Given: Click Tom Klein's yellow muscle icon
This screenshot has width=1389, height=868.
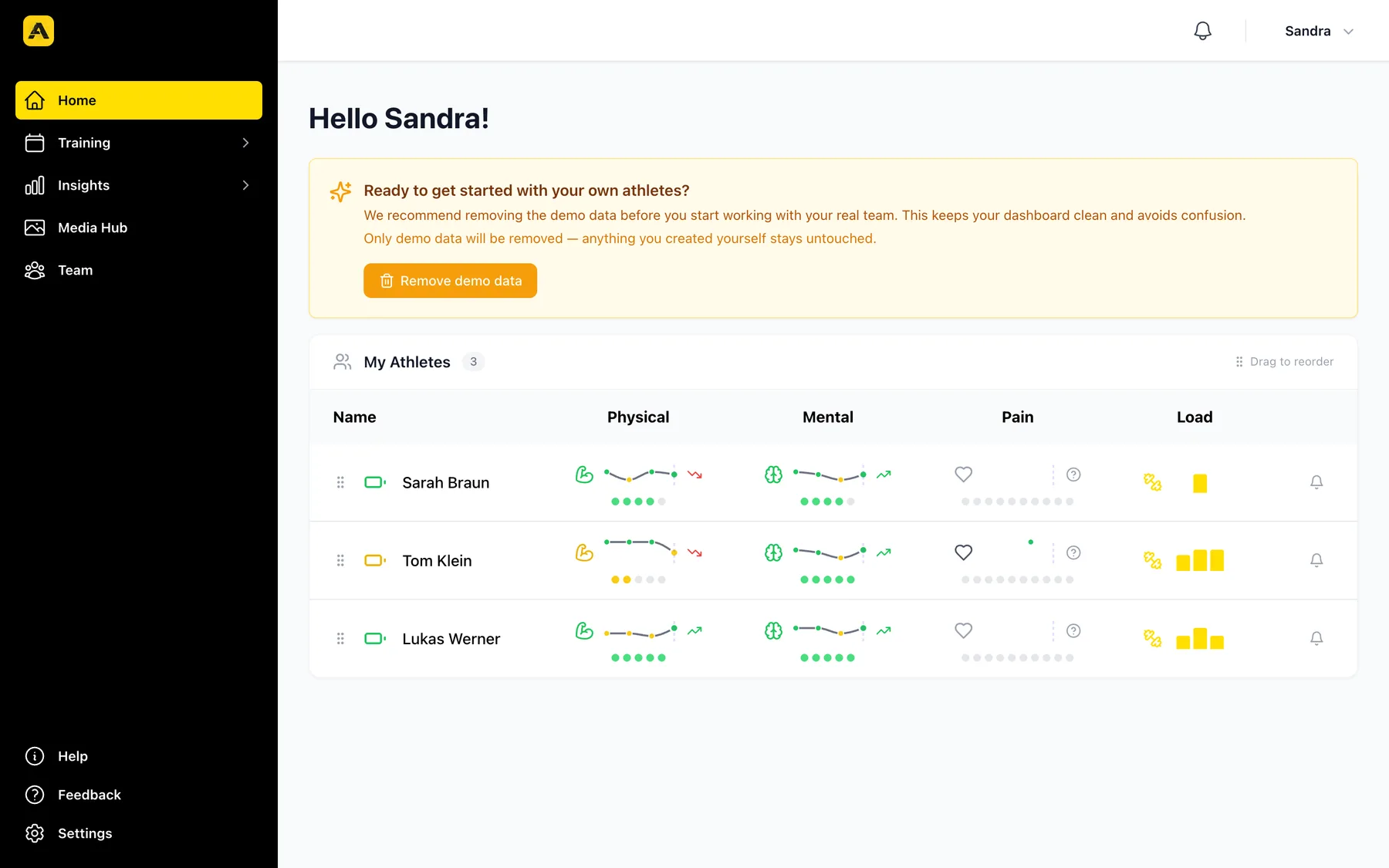Looking at the screenshot, I should tap(584, 552).
